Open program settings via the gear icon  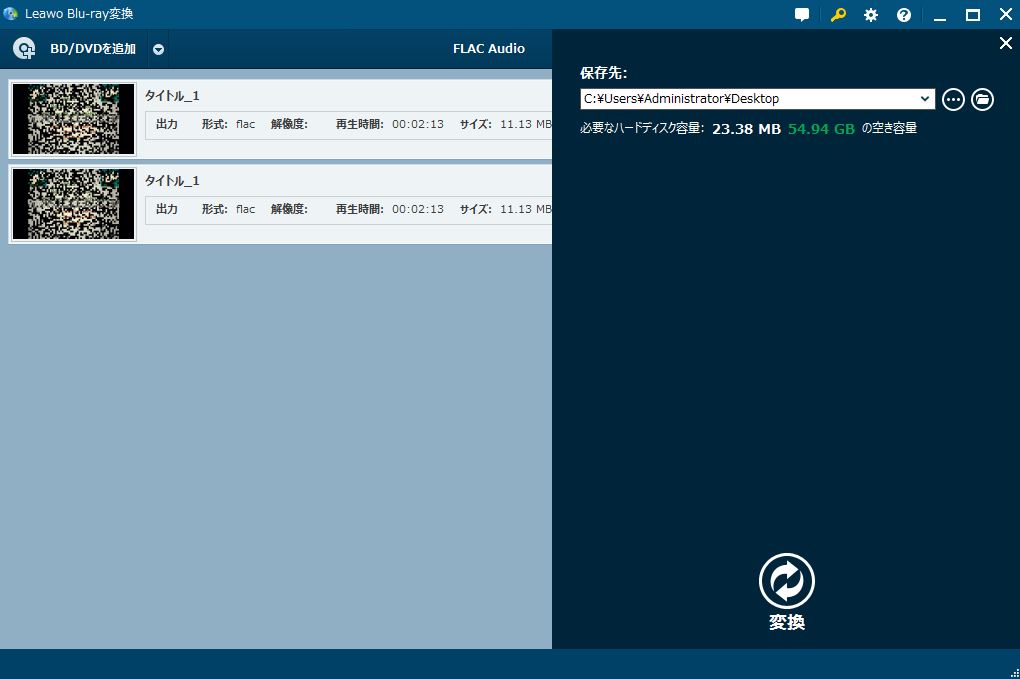tap(869, 14)
